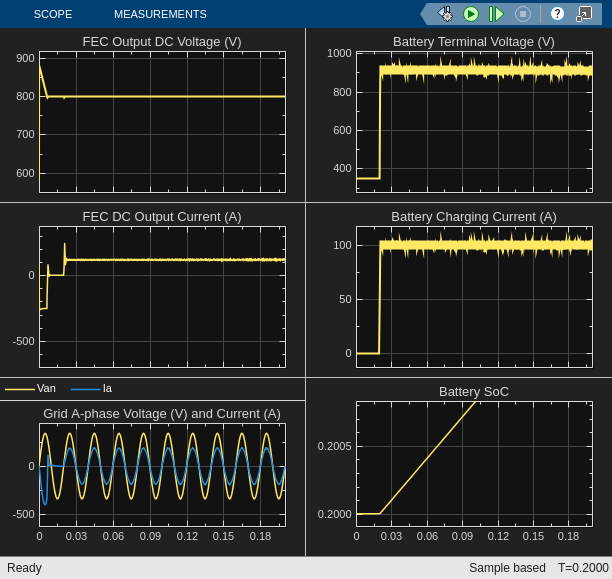Viewport: 612px width, 579px height.
Task: Toggle Ia signal in the legend
Action: click(107, 388)
